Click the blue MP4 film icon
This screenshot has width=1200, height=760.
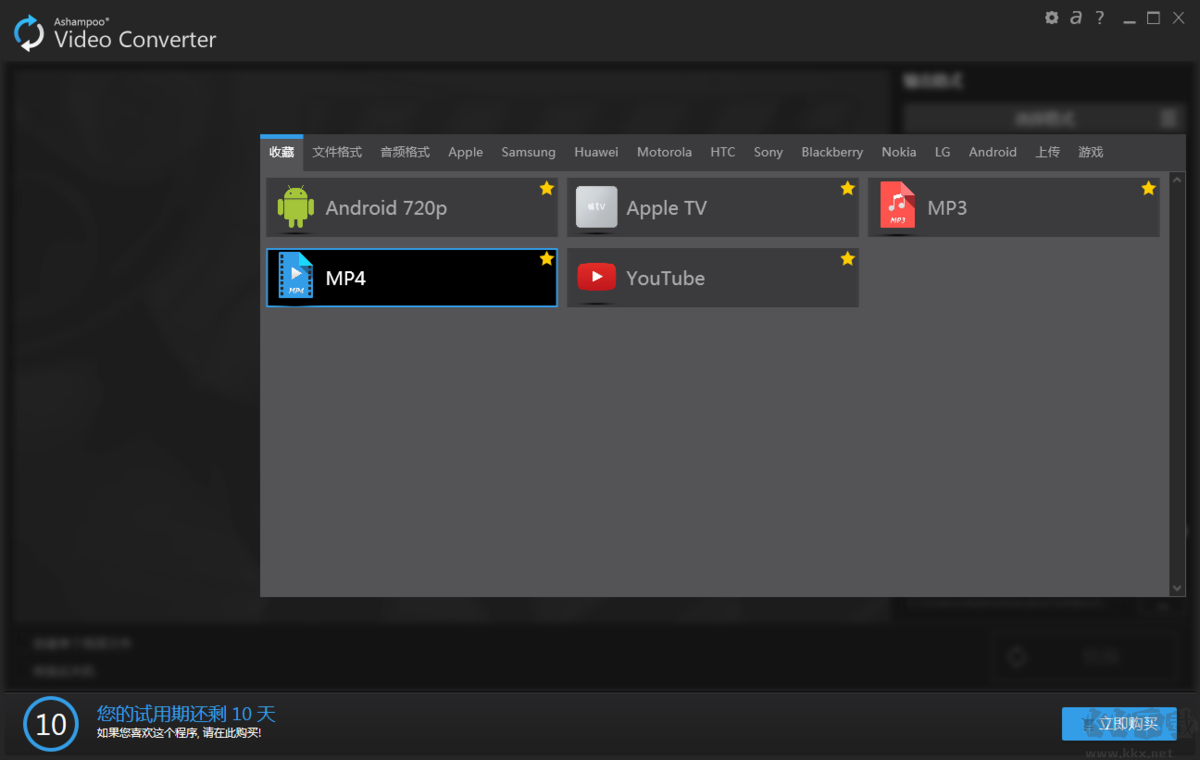coord(295,276)
